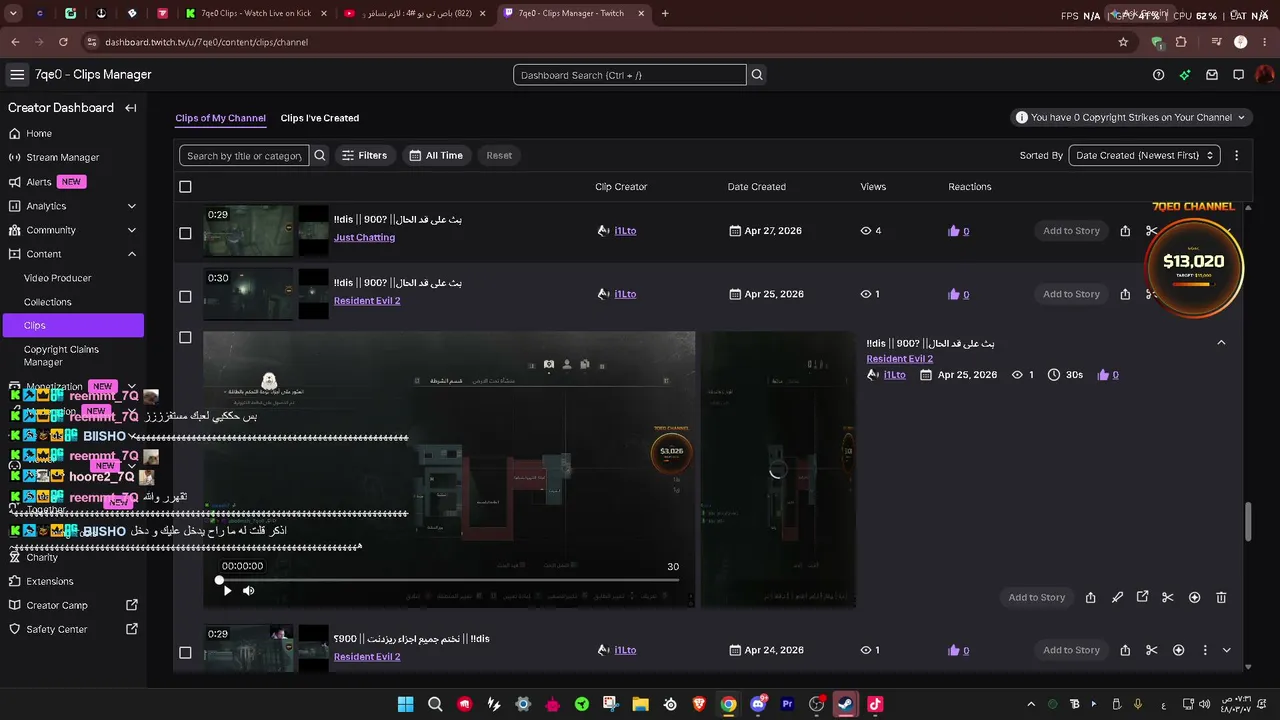Click the clip video progress bar
Viewport: 1280px width, 720px height.
449,580
